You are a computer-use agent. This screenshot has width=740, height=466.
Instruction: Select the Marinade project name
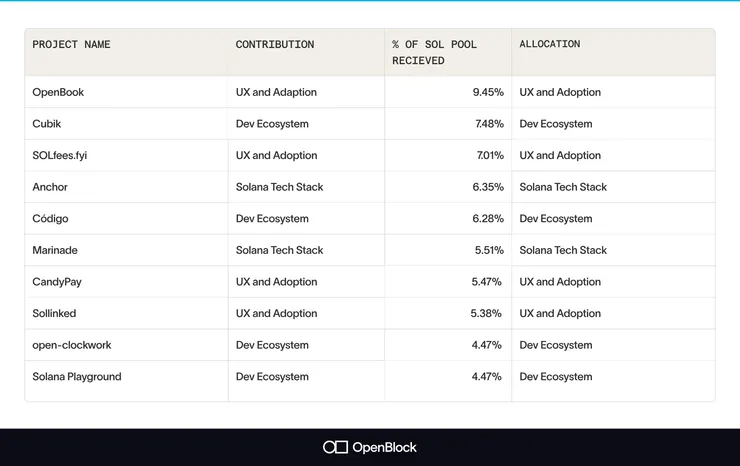[x=55, y=250]
